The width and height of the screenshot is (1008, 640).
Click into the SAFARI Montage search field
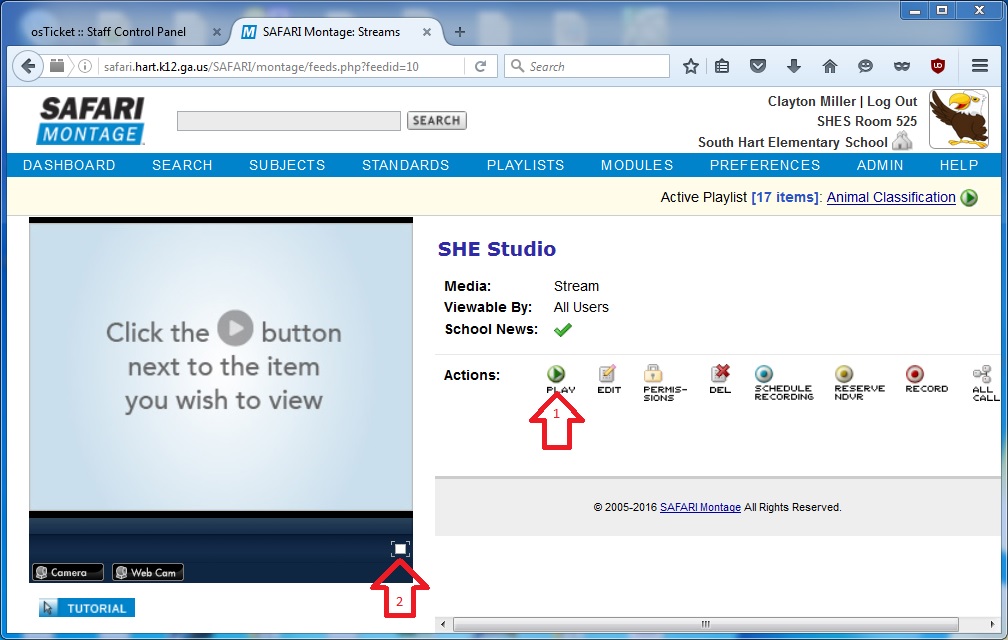pos(288,121)
